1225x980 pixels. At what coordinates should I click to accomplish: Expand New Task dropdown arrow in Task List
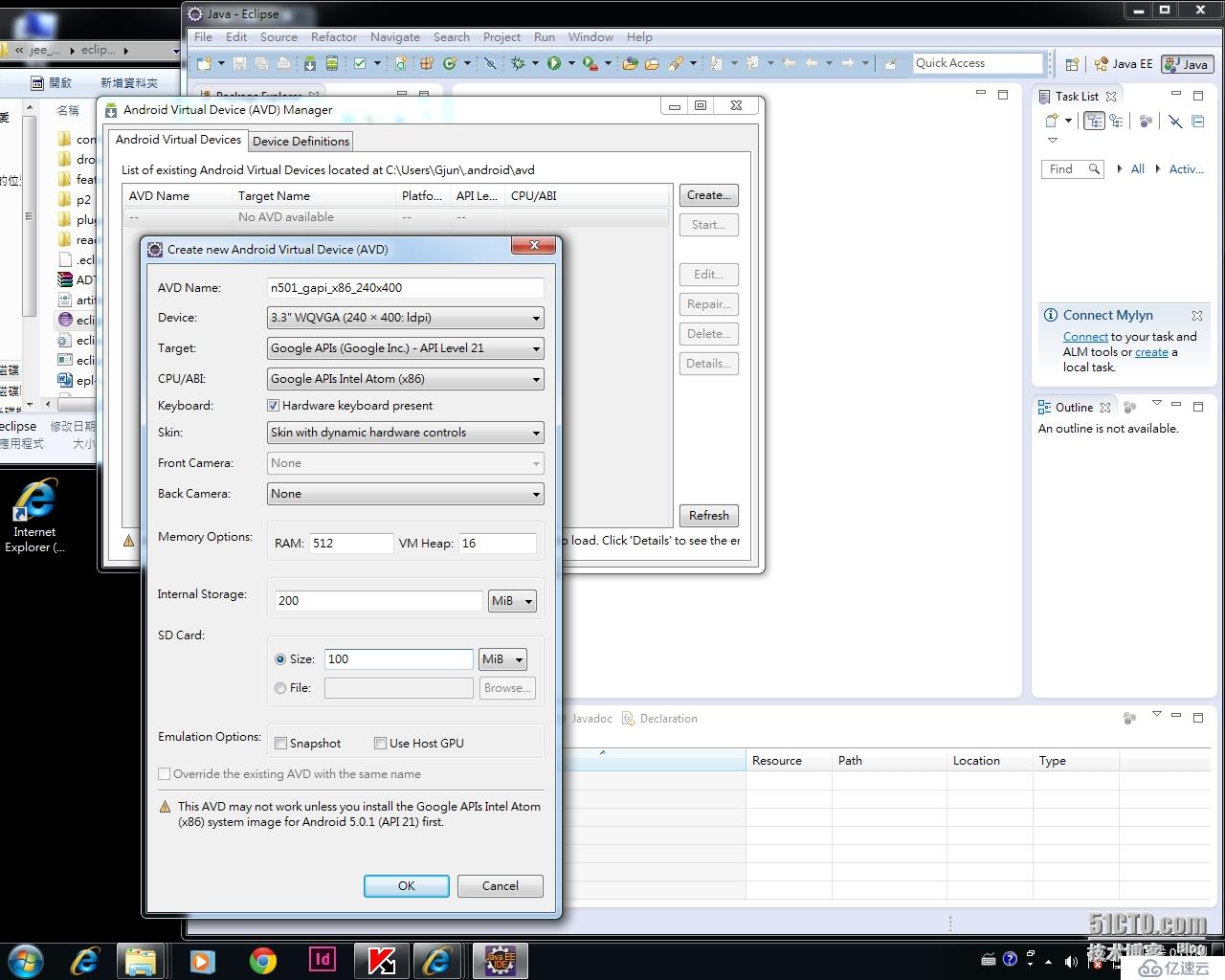(1068, 121)
